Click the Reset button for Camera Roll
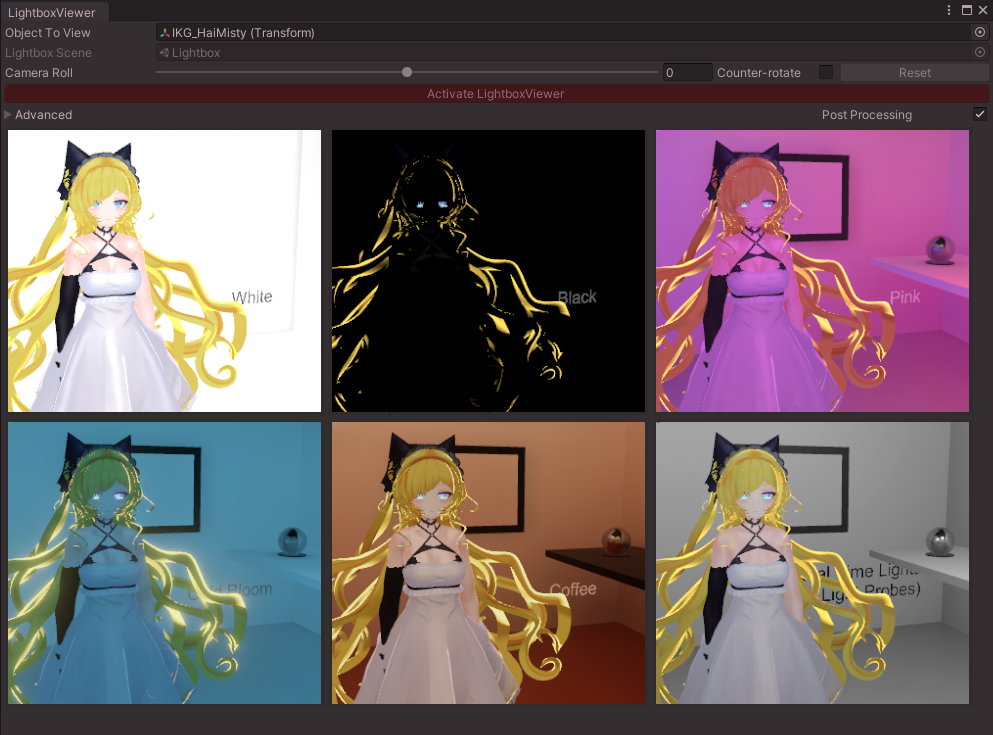Viewport: 993px width, 735px height. [913, 72]
